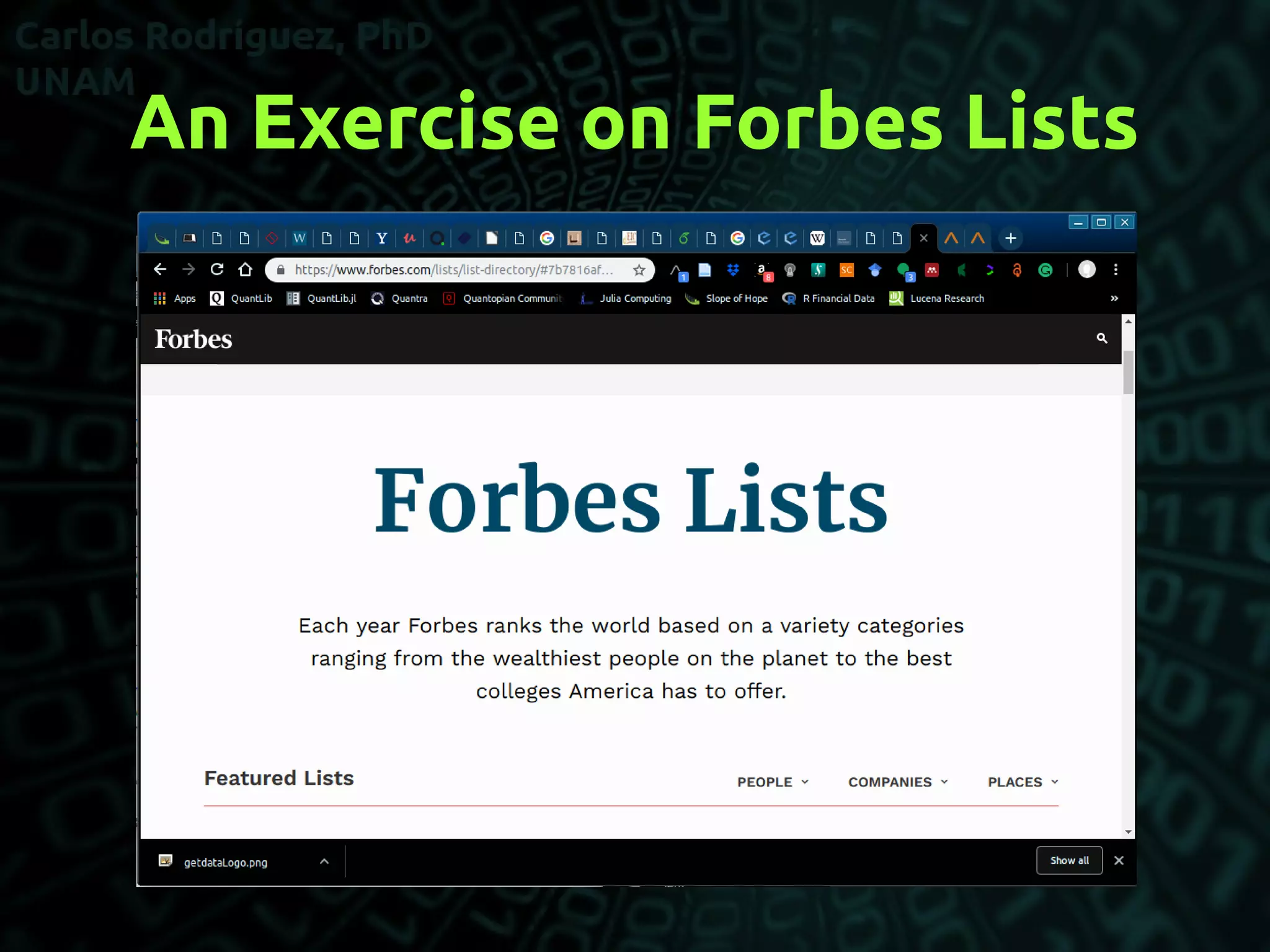Viewport: 1270px width, 952px height.
Task: Click the vertical scrollbar thumb
Action: (x=1129, y=372)
